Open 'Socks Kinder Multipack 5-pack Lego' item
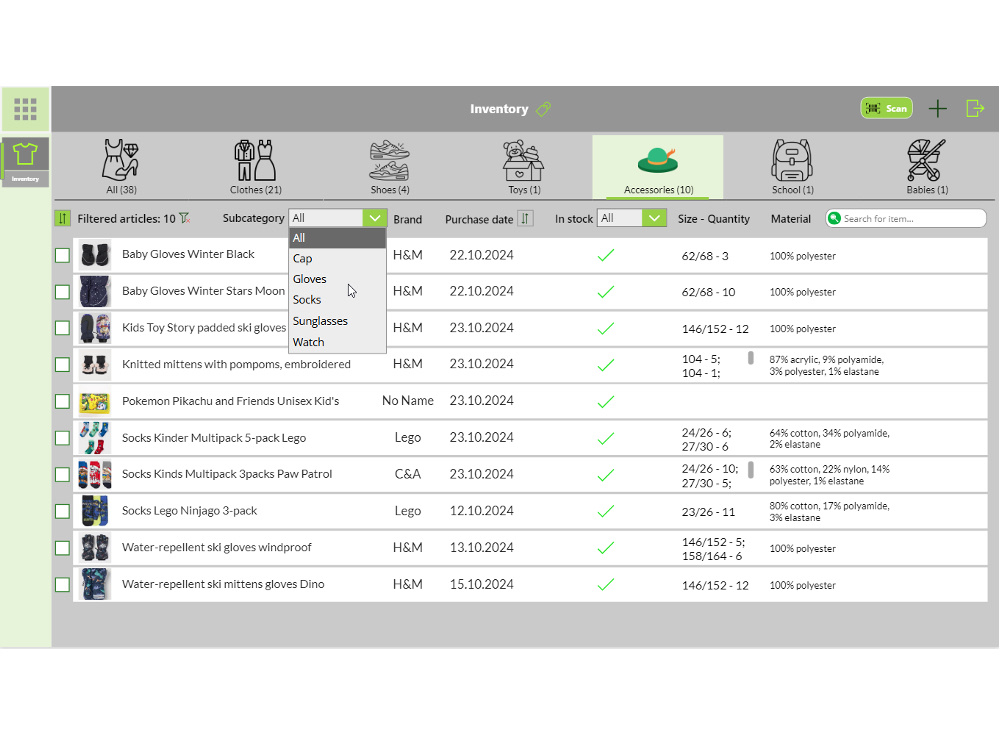This screenshot has width=1000, height=750. 214,438
